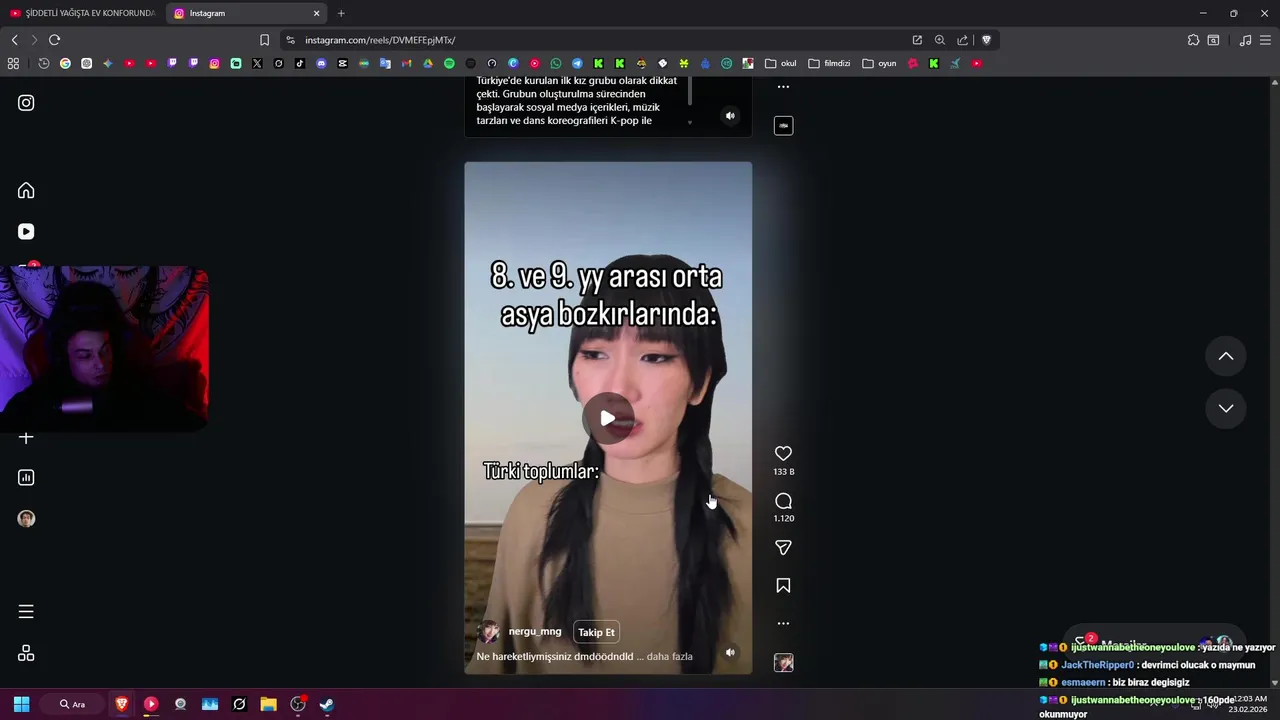Open Windows Start menu
The width and height of the screenshot is (1280, 720).
point(21,704)
